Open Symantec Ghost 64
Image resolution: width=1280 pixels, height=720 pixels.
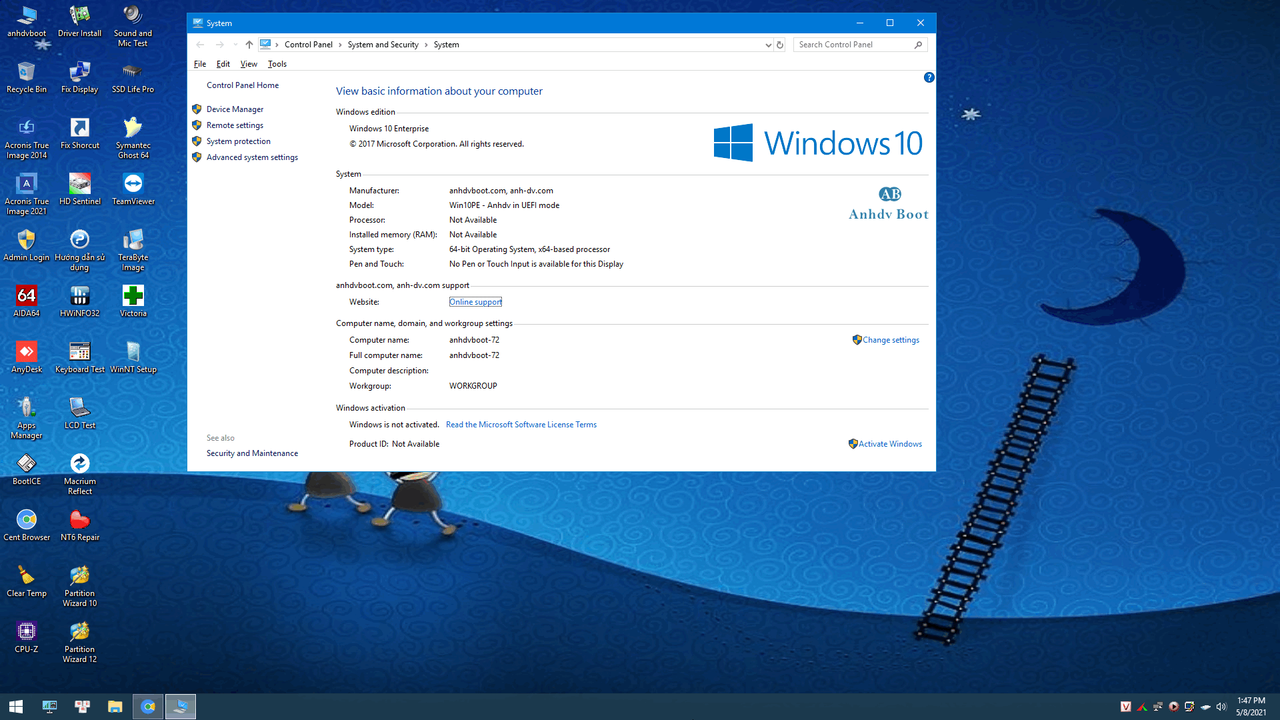pyautogui.click(x=133, y=138)
